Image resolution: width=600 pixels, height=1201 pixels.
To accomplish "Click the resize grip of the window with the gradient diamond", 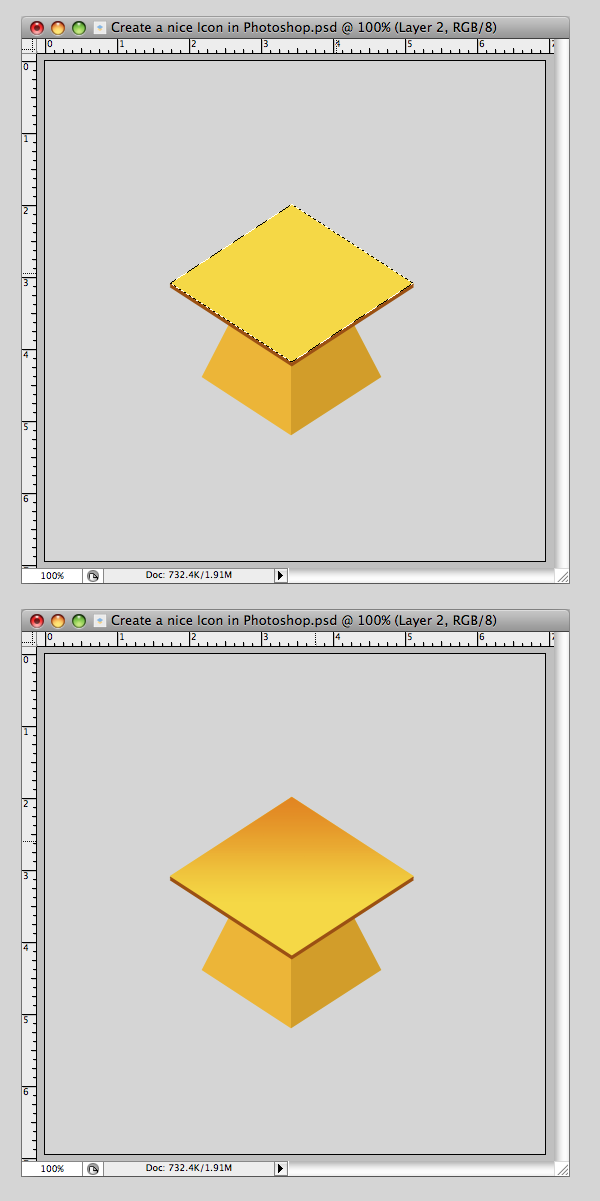I will pyautogui.click(x=562, y=1168).
